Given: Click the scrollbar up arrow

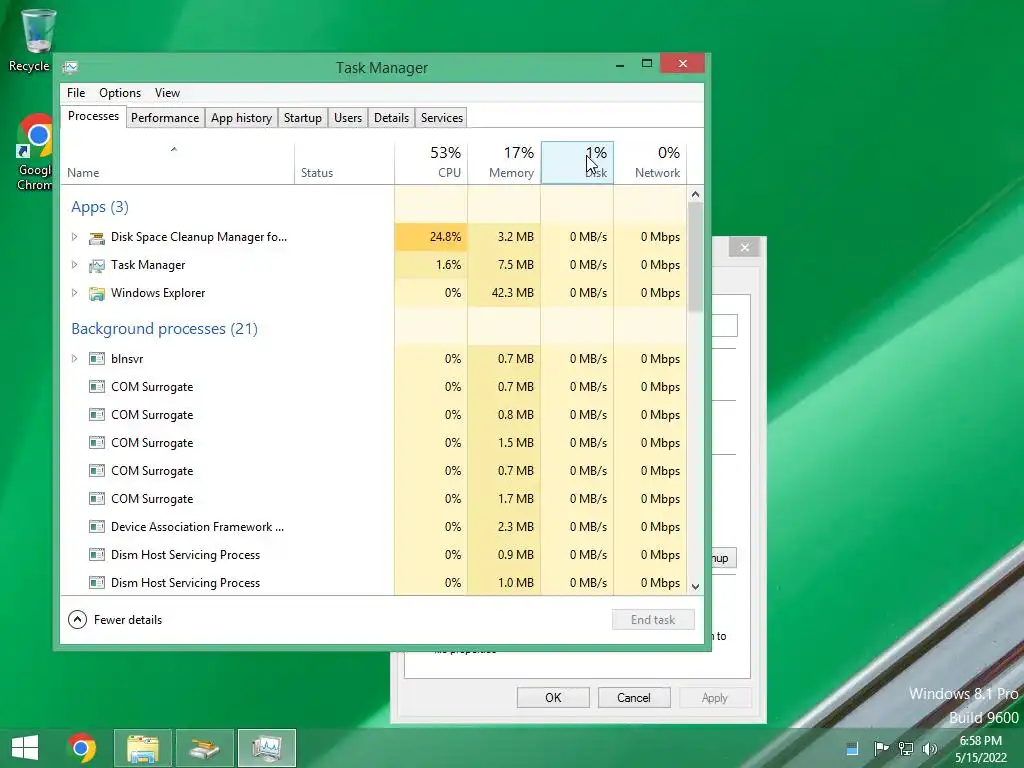Looking at the screenshot, I should click(696, 195).
